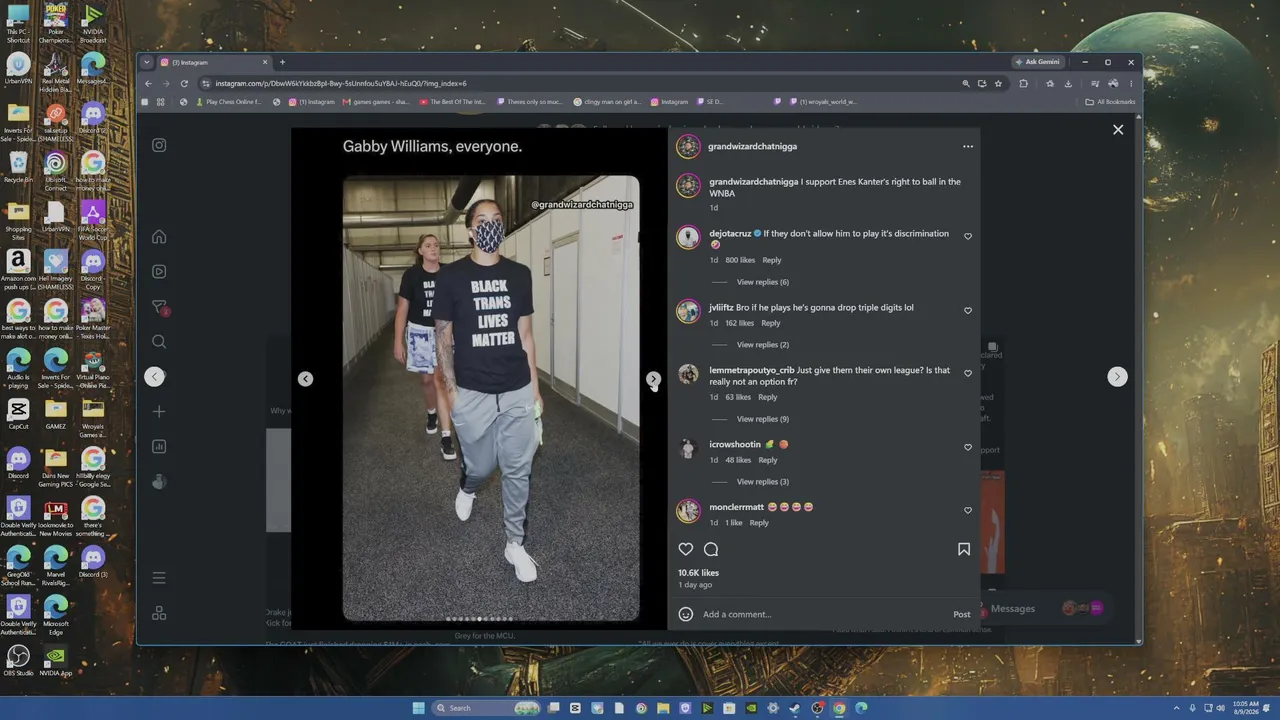The height and width of the screenshot is (720, 1280).
Task: Open Chrome downloads icon
Action: pyautogui.click(x=1068, y=83)
